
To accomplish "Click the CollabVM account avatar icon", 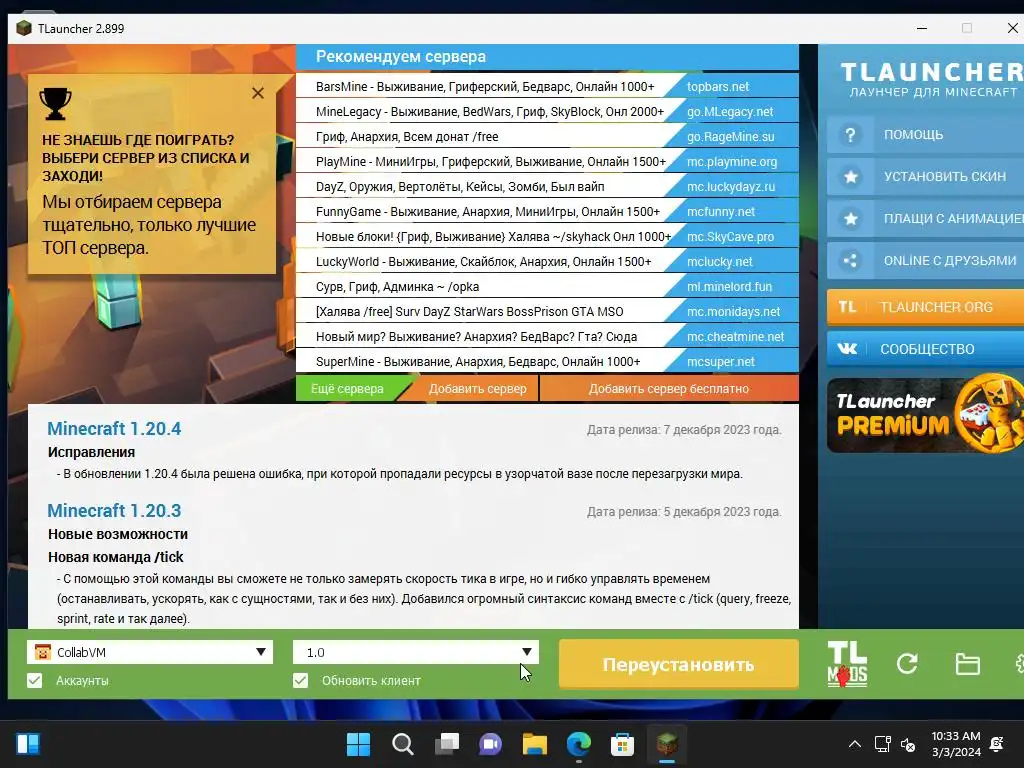I will tap(42, 652).
